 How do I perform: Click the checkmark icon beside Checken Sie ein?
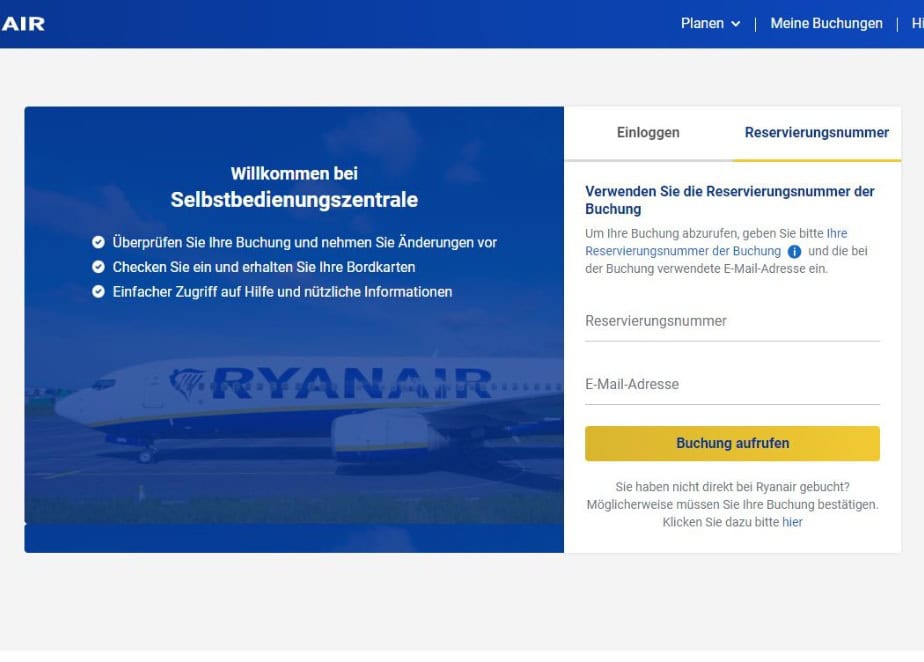click(x=98, y=267)
